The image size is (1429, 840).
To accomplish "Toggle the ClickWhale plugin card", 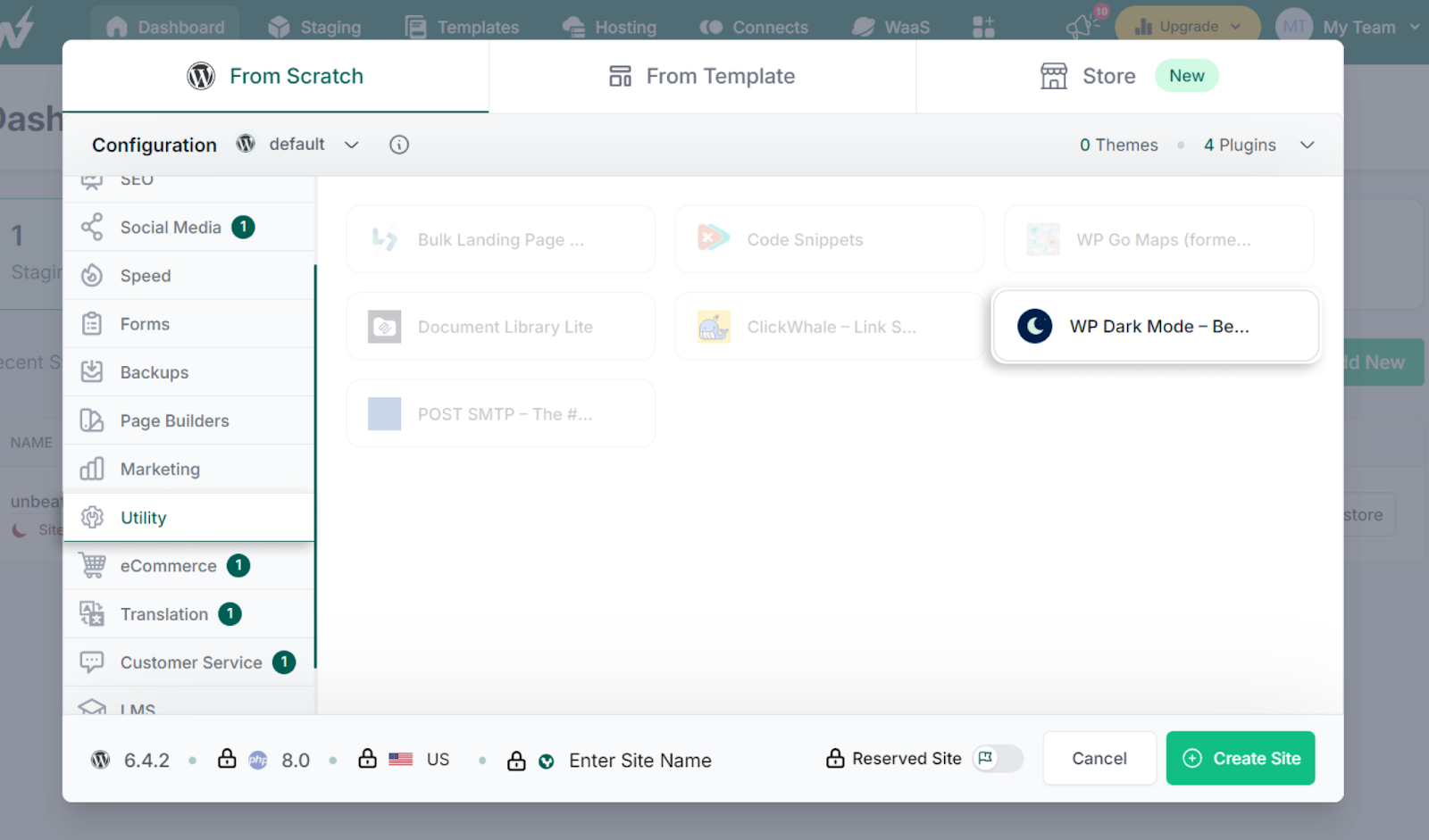I will point(830,327).
